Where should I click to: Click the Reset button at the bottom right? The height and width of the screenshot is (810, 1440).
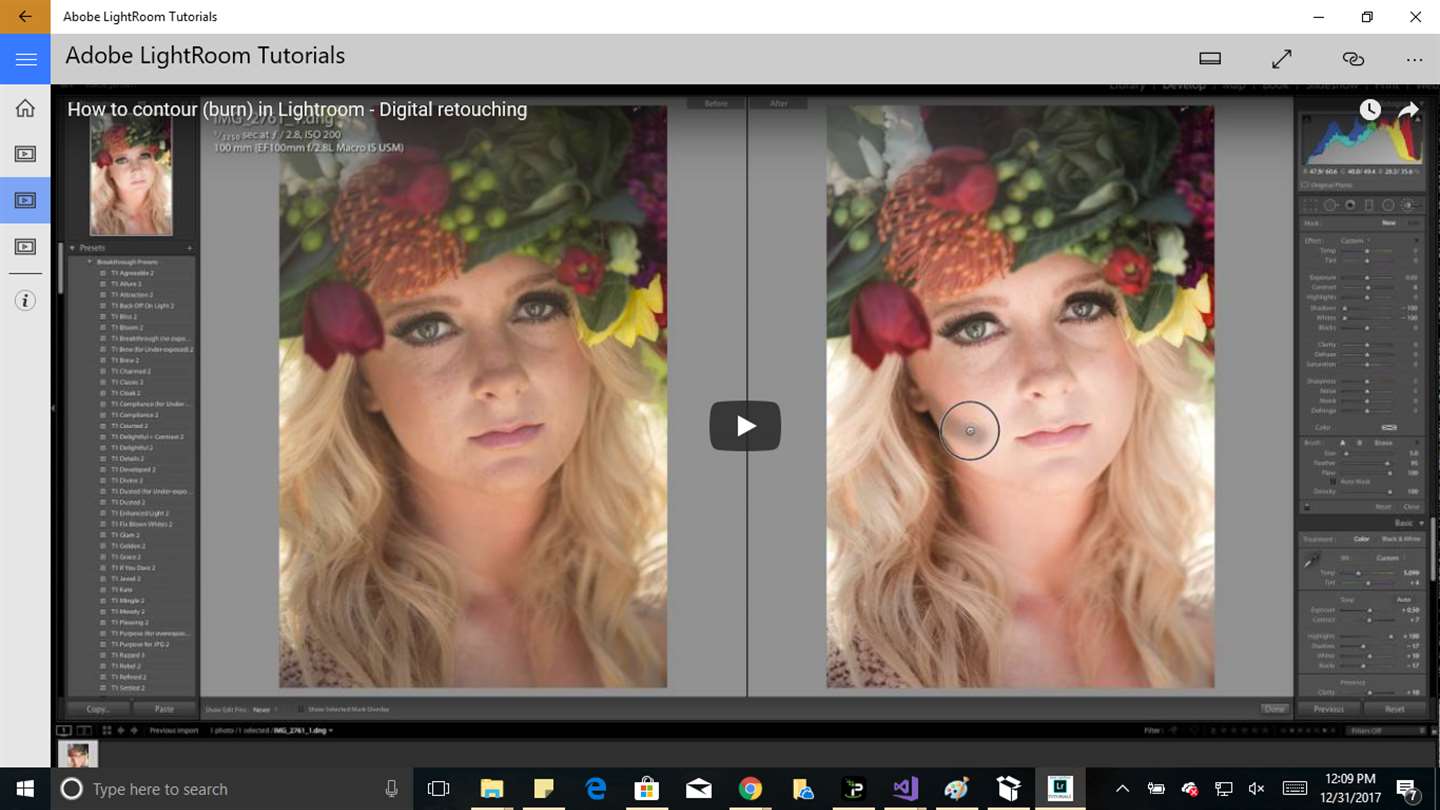coord(1394,709)
